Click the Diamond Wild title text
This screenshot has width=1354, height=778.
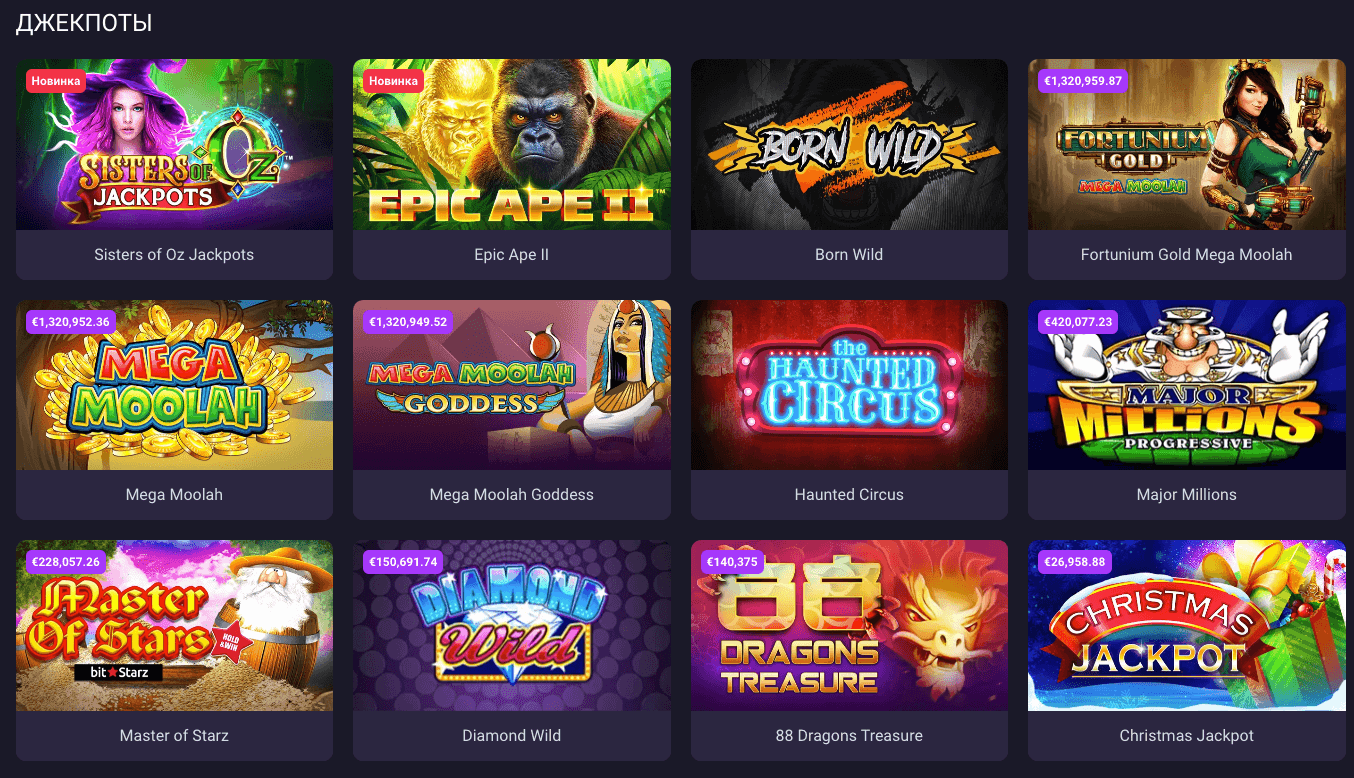click(x=512, y=735)
